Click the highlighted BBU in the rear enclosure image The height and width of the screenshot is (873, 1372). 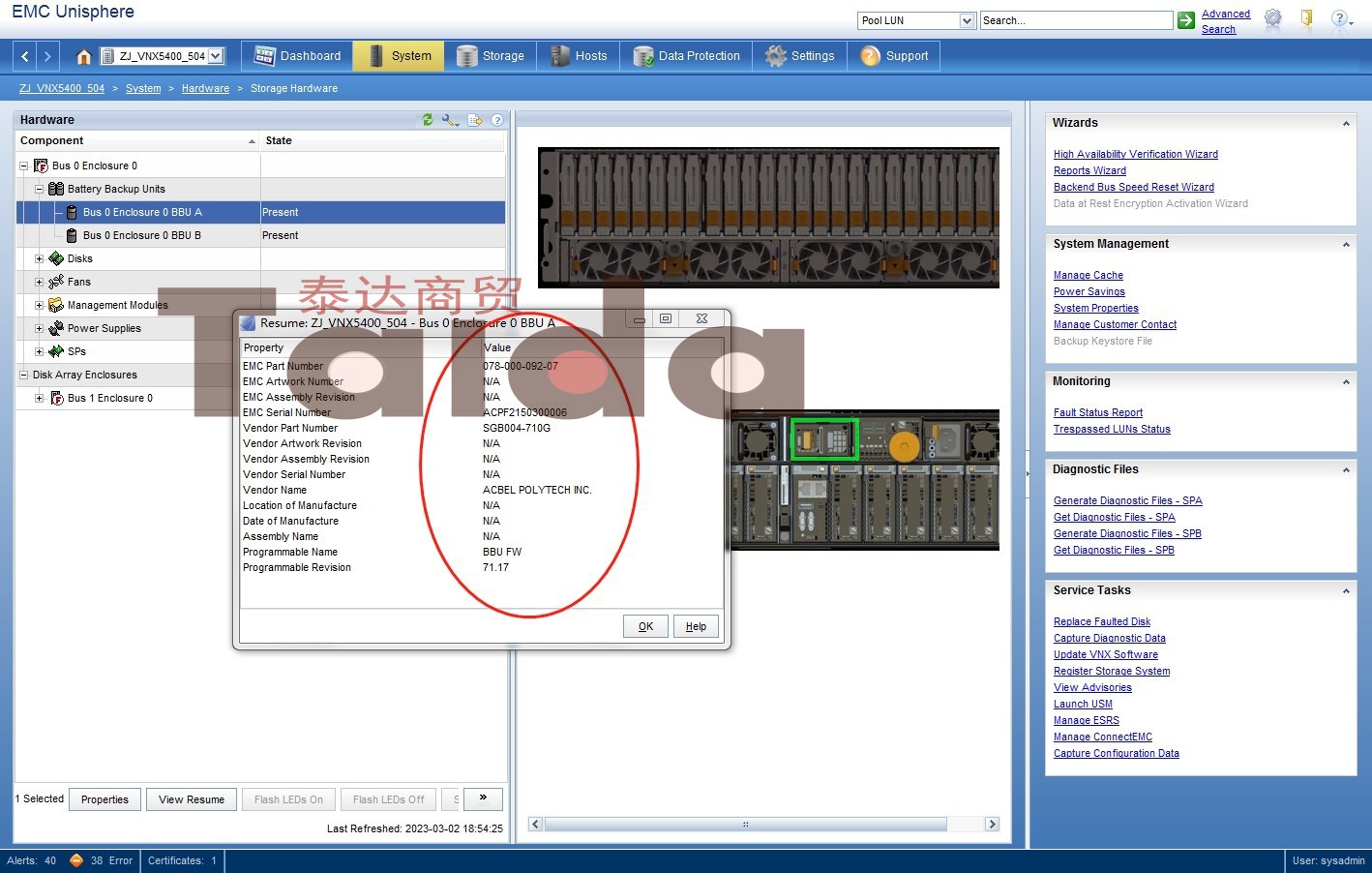pos(824,440)
